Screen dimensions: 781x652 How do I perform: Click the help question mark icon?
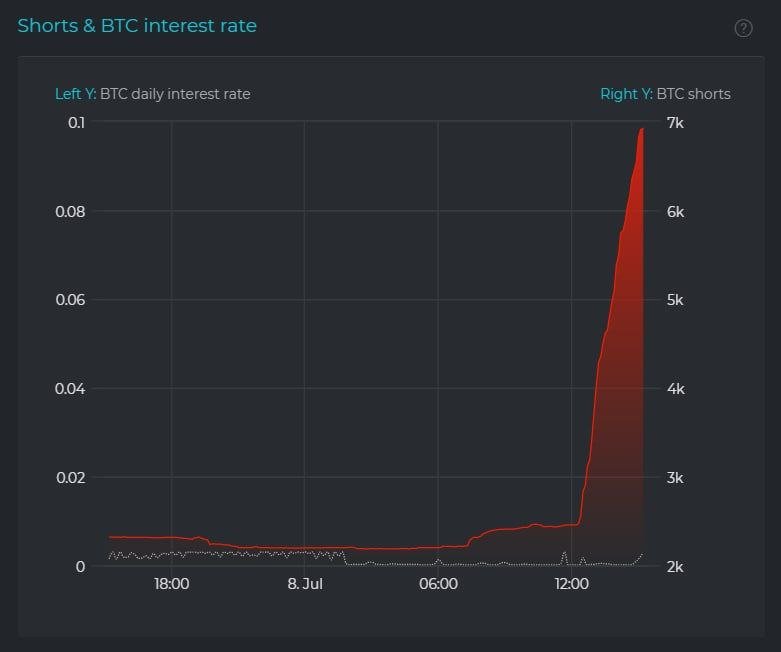pyautogui.click(x=743, y=28)
